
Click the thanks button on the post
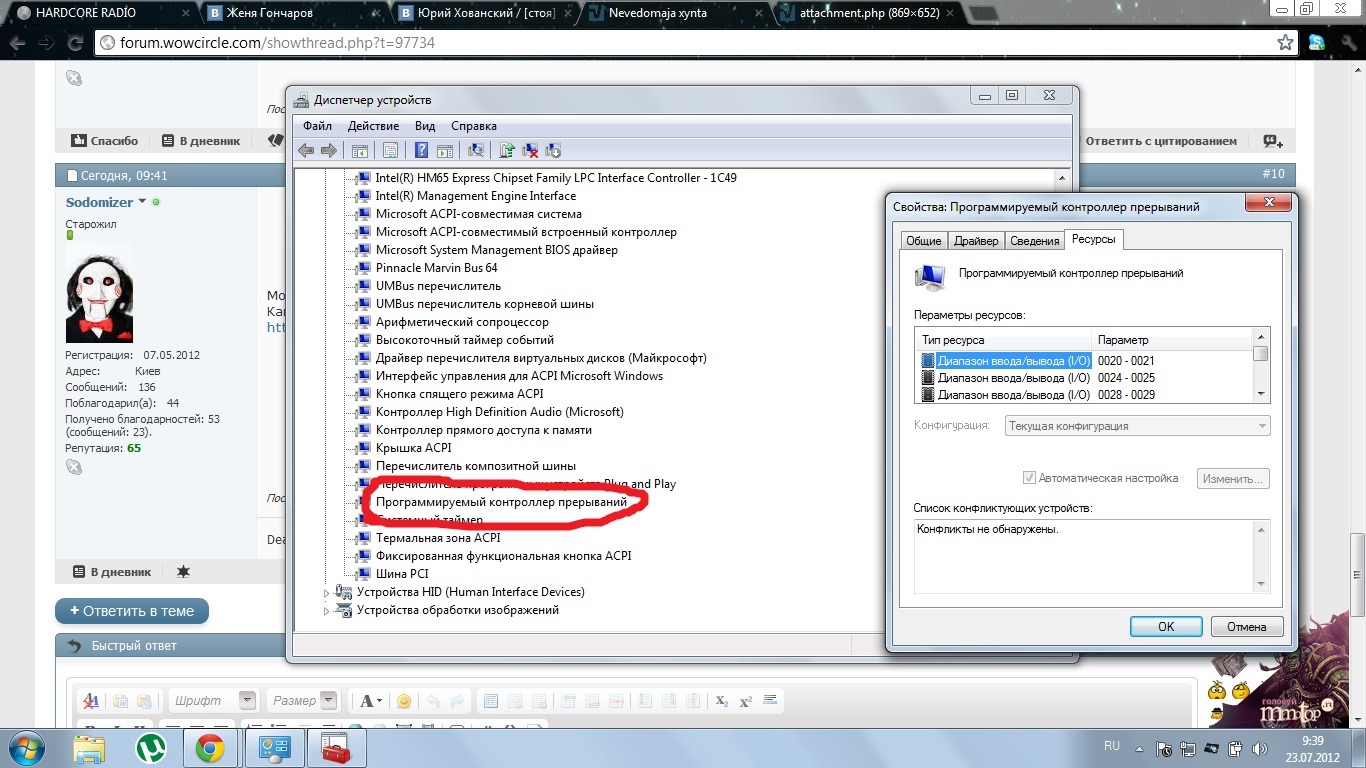click(x=105, y=141)
